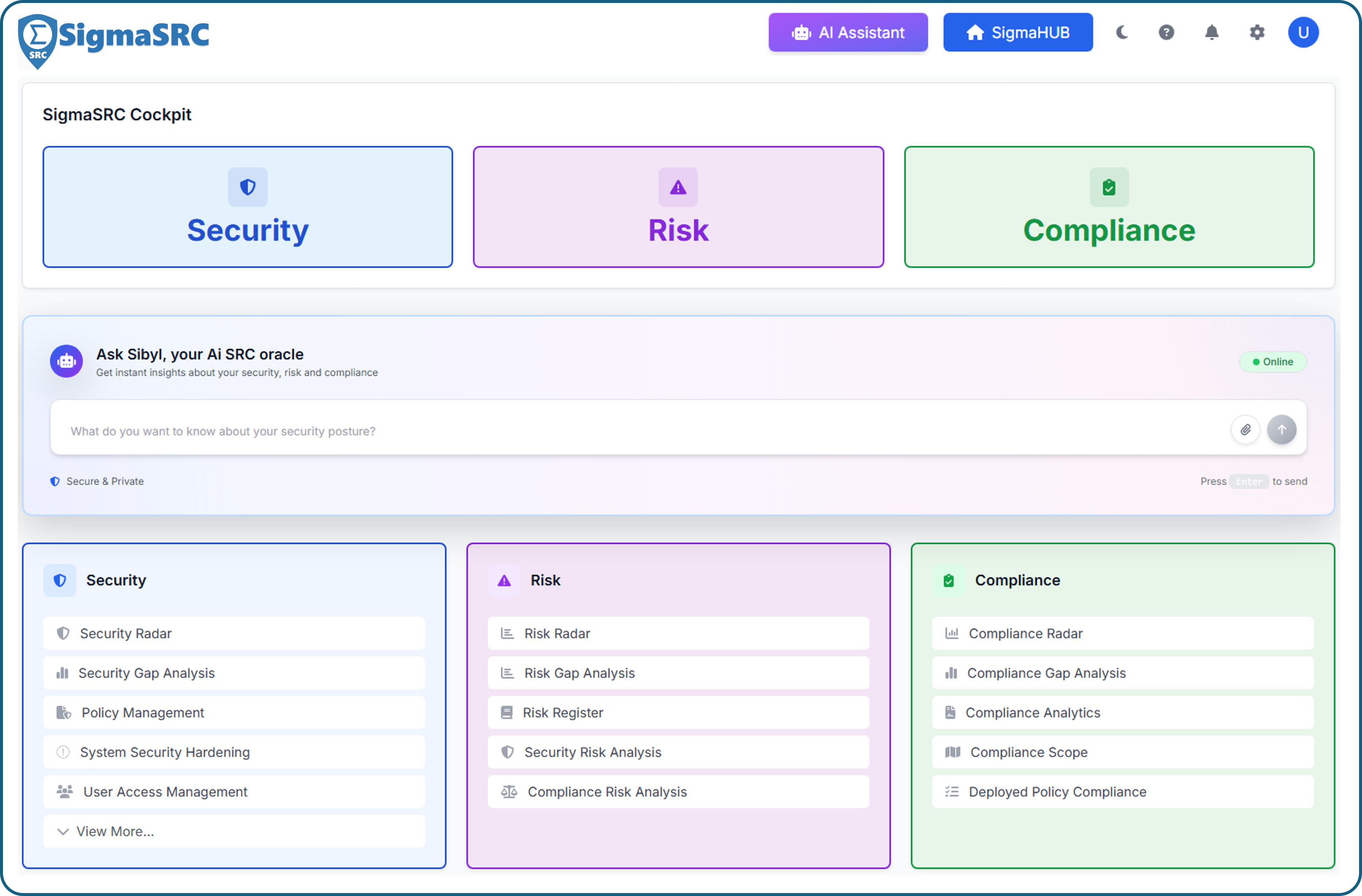The image size is (1362, 896).
Task: Open Compliance Gap Analysis
Action: (x=1123, y=673)
